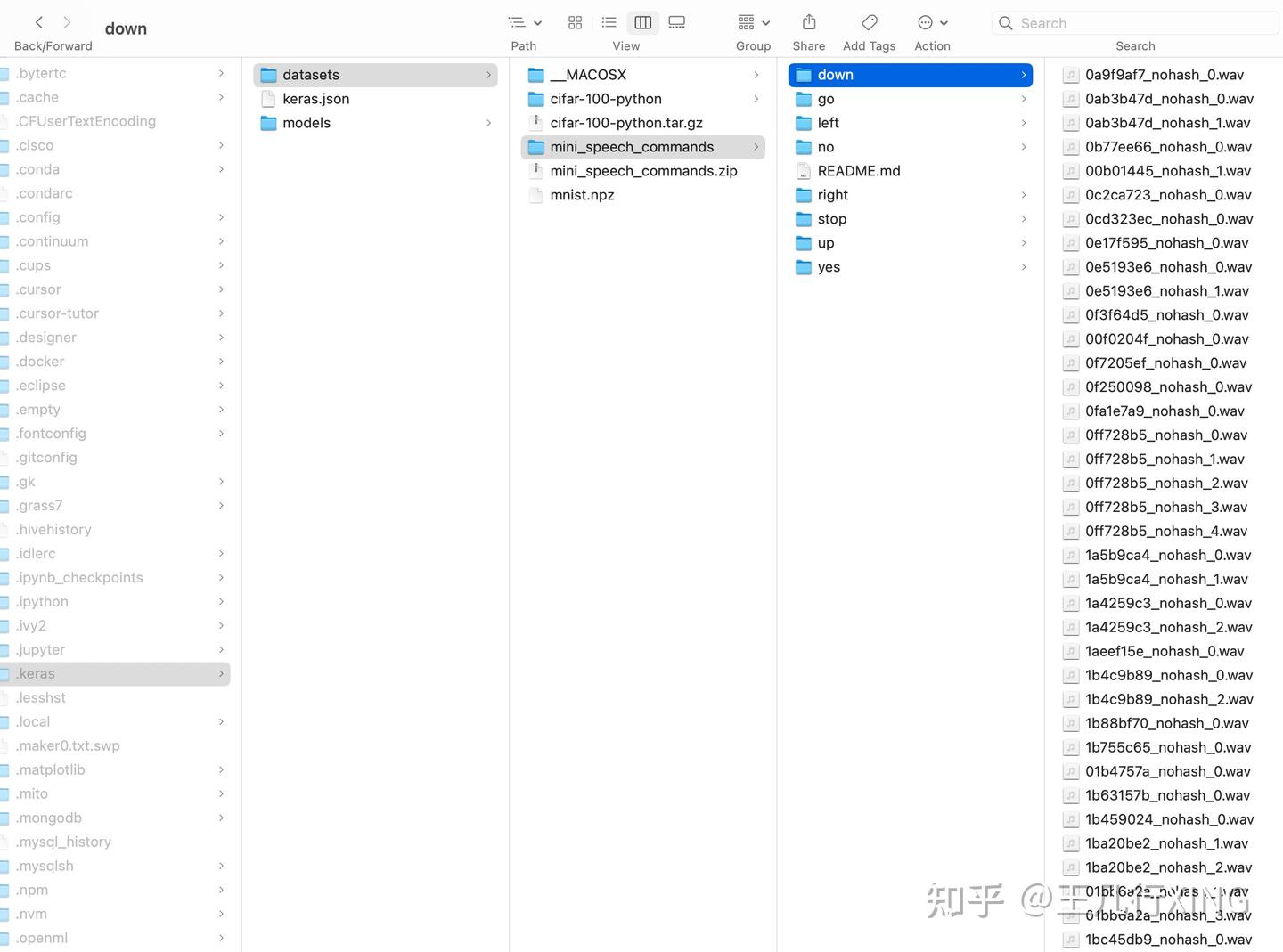1283x952 pixels.
Task: Click the Group icon in the toolbar
Action: pyautogui.click(x=747, y=22)
